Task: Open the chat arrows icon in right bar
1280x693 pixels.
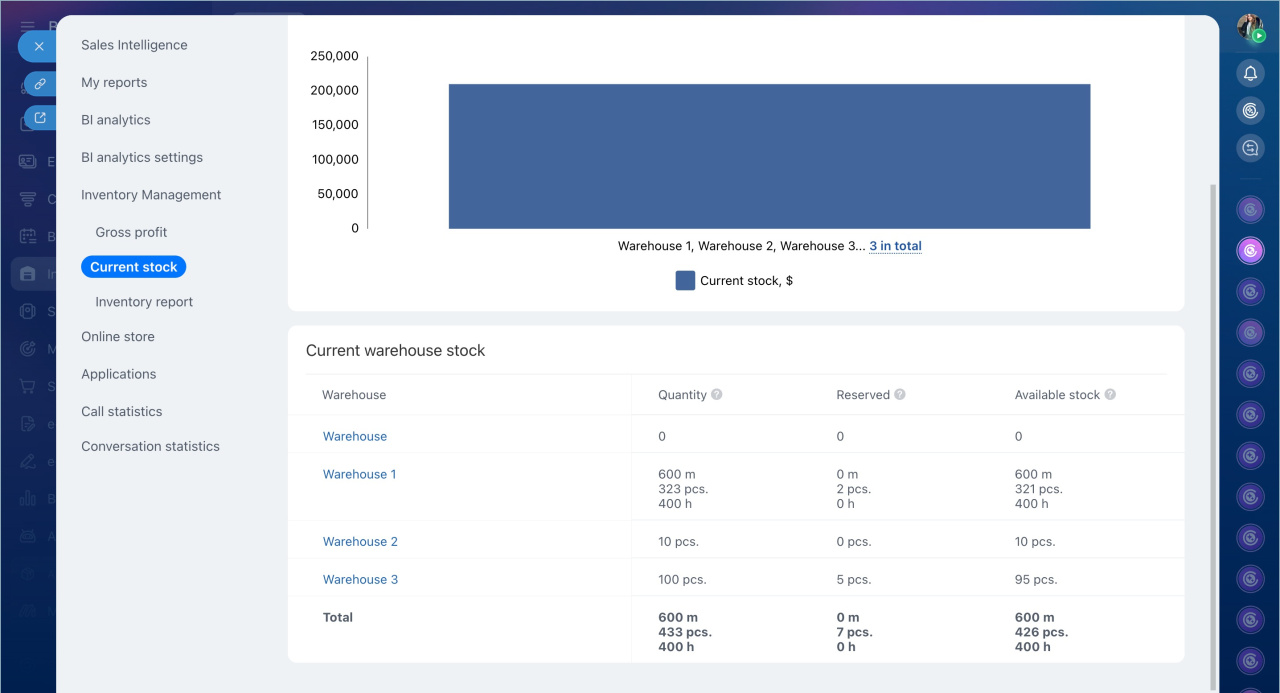Action: 1250,148
